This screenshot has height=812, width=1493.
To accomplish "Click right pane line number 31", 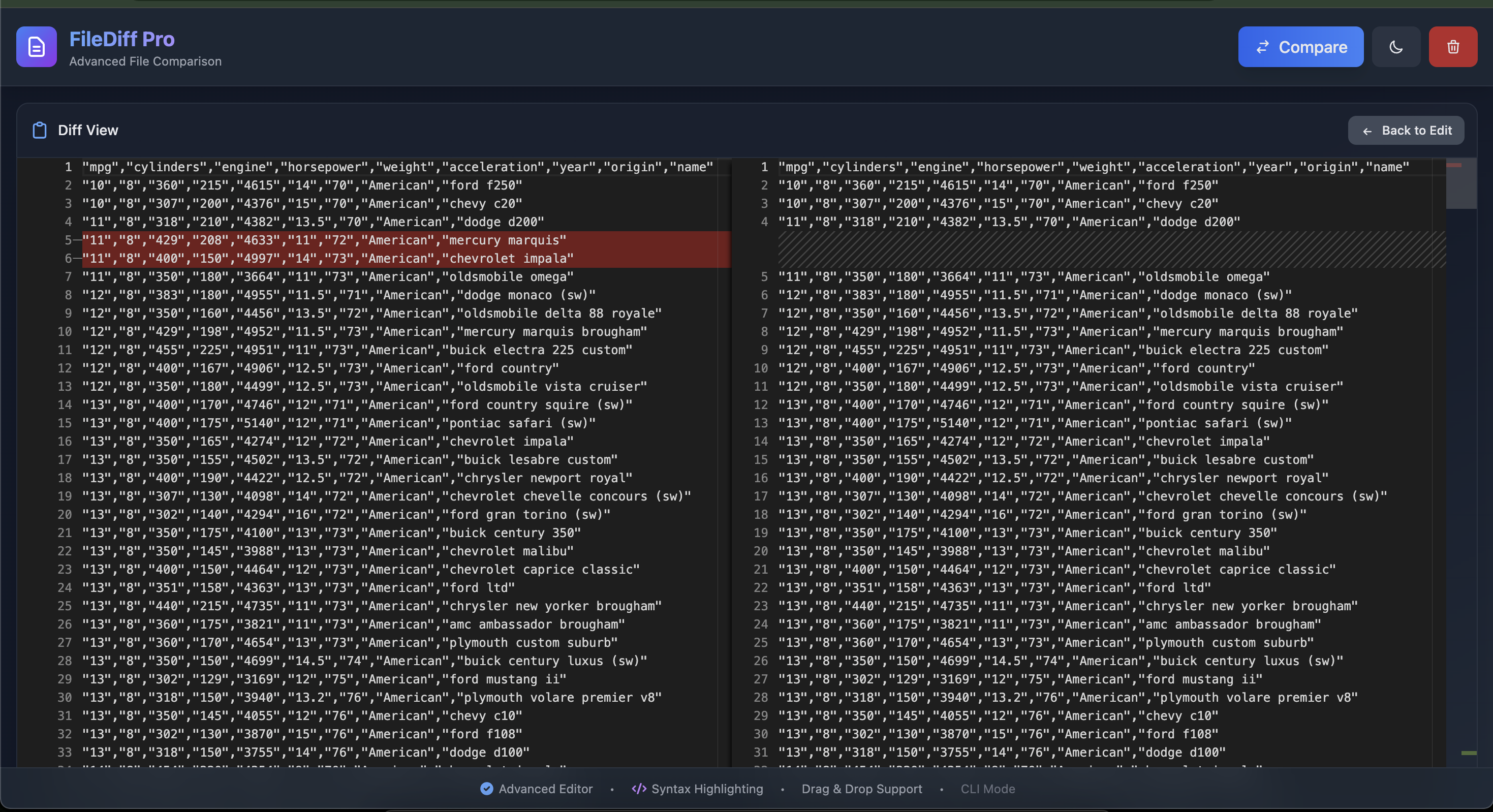I will pos(760,753).
